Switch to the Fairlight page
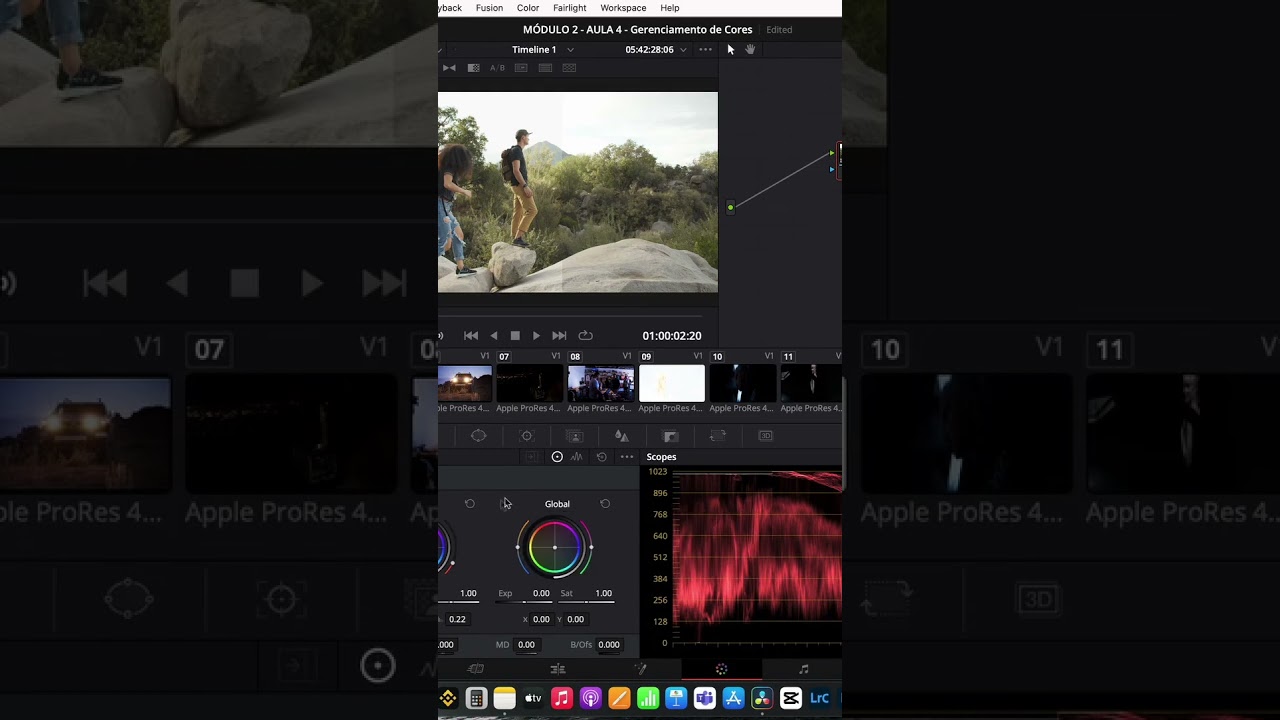Viewport: 1280px width, 720px height. [803, 669]
